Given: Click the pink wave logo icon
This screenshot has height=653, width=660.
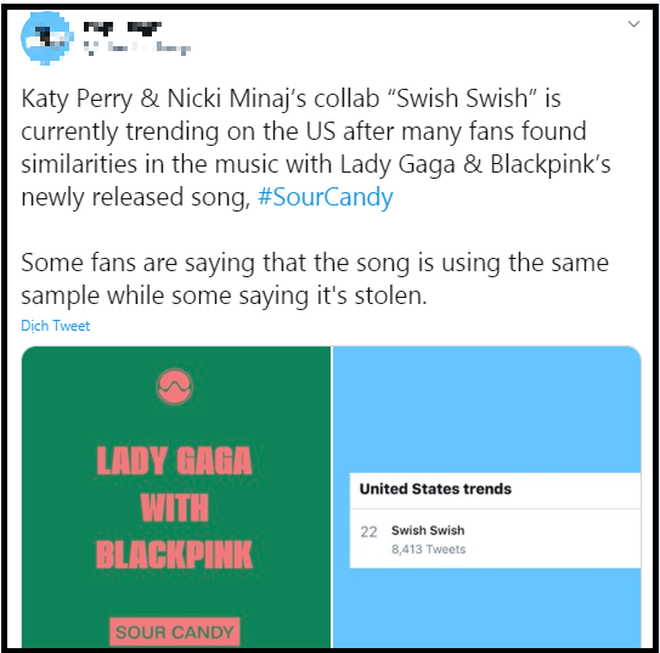Looking at the screenshot, I should pos(174,386).
